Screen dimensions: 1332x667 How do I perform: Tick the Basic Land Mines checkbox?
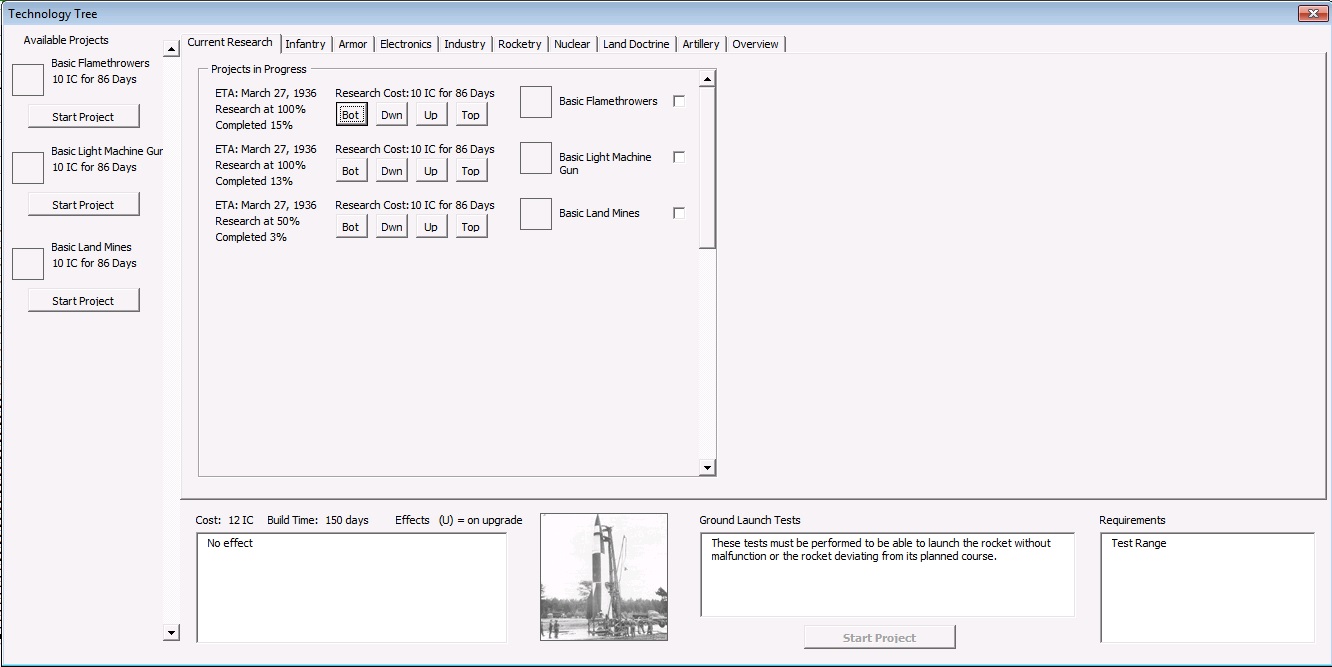point(680,213)
